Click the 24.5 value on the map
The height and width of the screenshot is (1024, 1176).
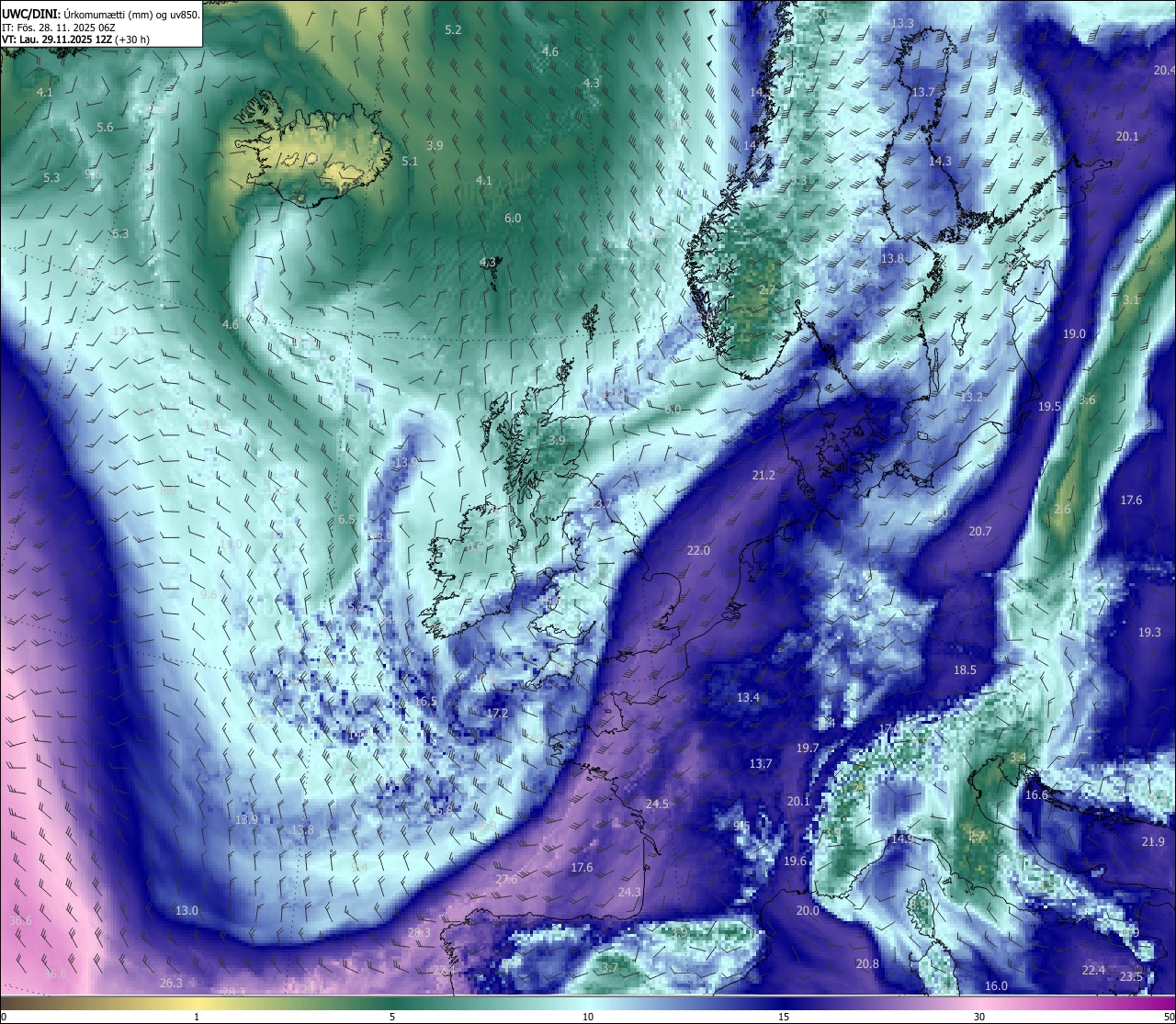[x=657, y=805]
